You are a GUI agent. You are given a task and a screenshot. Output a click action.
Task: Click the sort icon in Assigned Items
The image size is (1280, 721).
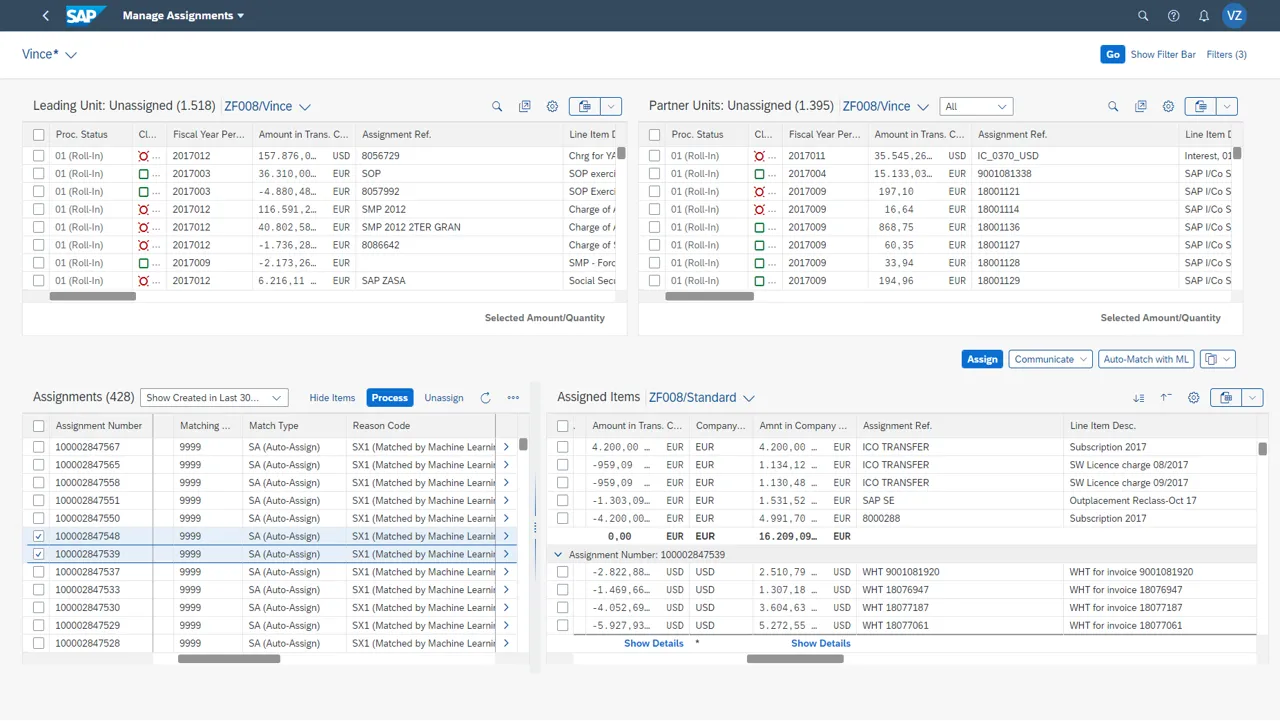(1138, 398)
